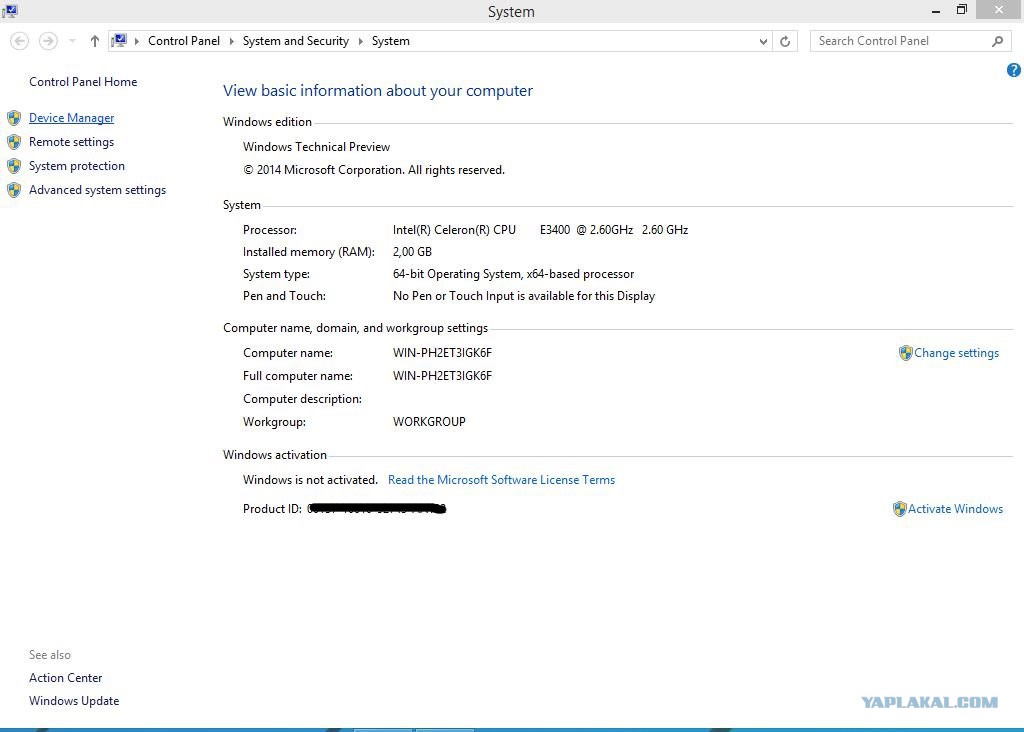Close the System window
The image size is (1024, 732).
tap(999, 10)
